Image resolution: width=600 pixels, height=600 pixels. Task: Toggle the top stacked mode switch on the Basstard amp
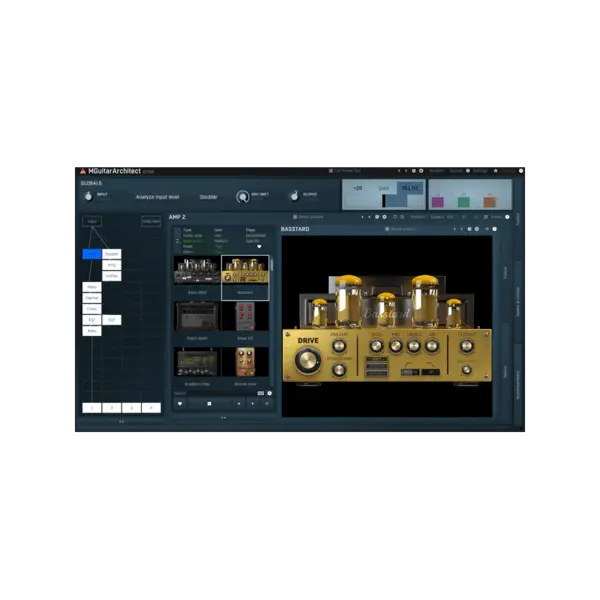377,359
